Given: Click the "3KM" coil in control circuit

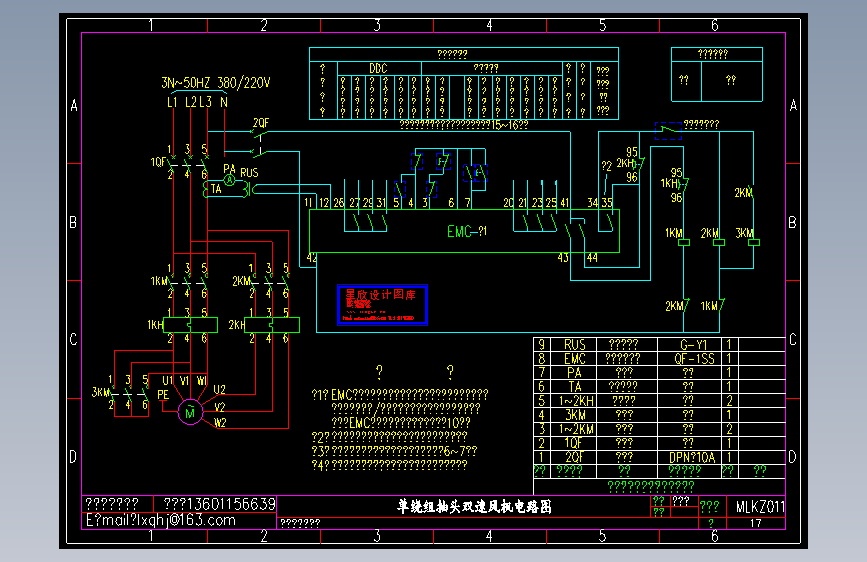Looking at the screenshot, I should point(754,242).
